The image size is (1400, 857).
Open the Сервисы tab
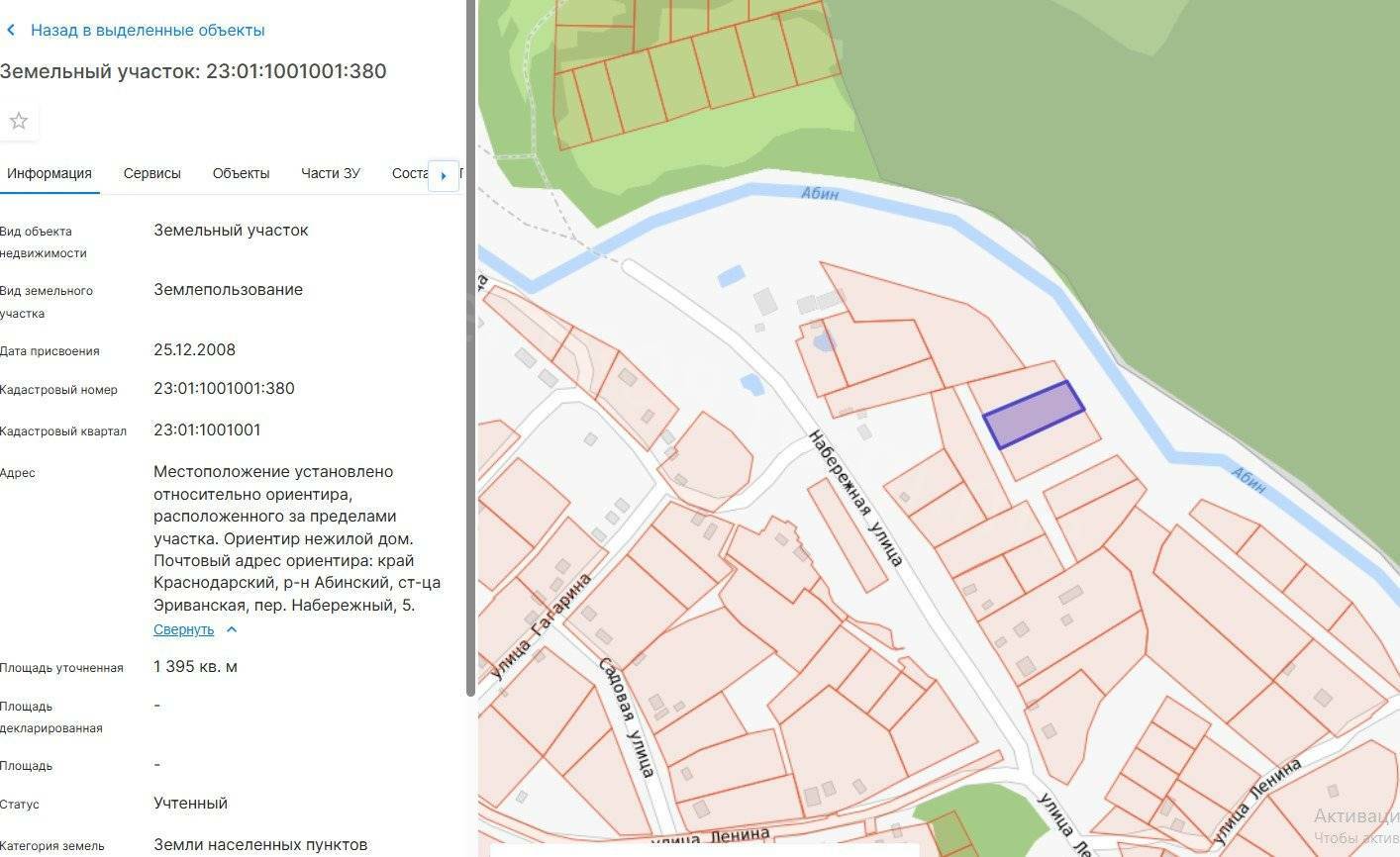pos(151,173)
